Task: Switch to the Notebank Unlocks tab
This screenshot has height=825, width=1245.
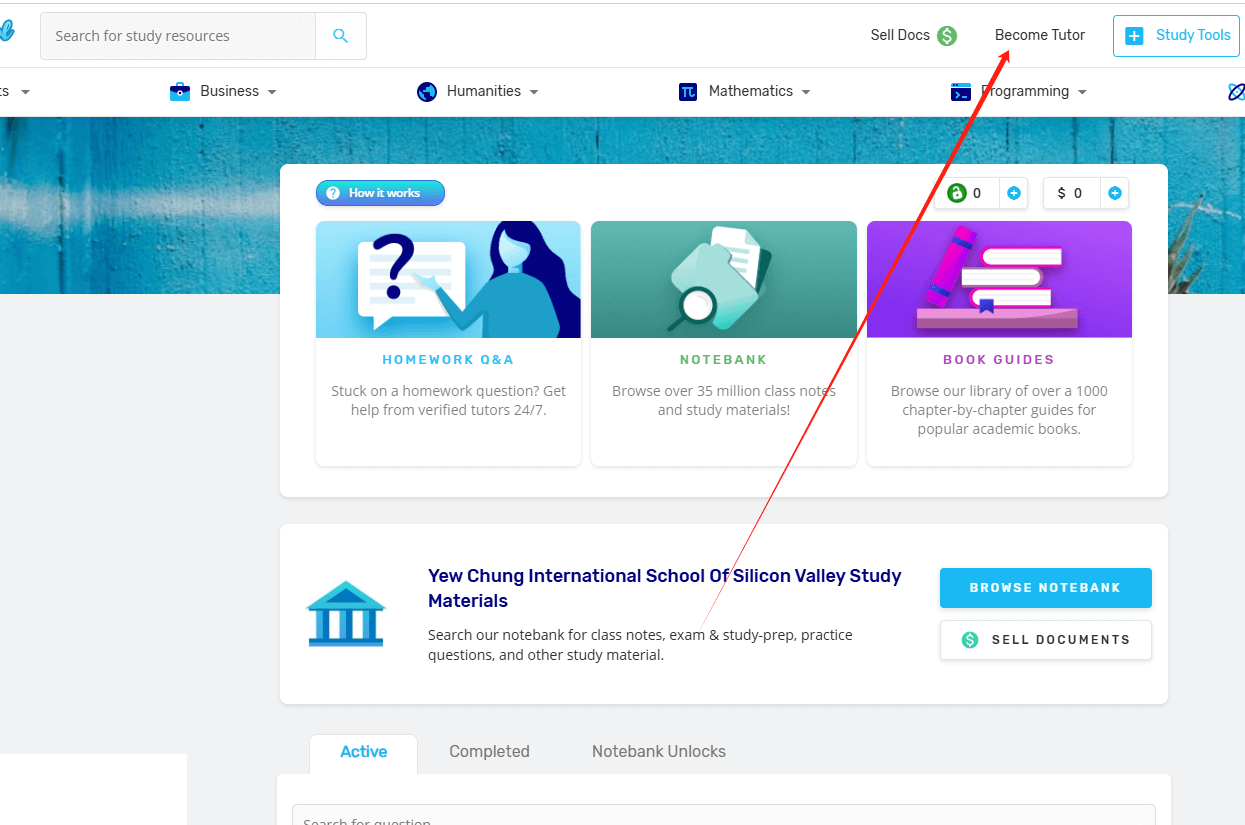Action: tap(659, 752)
